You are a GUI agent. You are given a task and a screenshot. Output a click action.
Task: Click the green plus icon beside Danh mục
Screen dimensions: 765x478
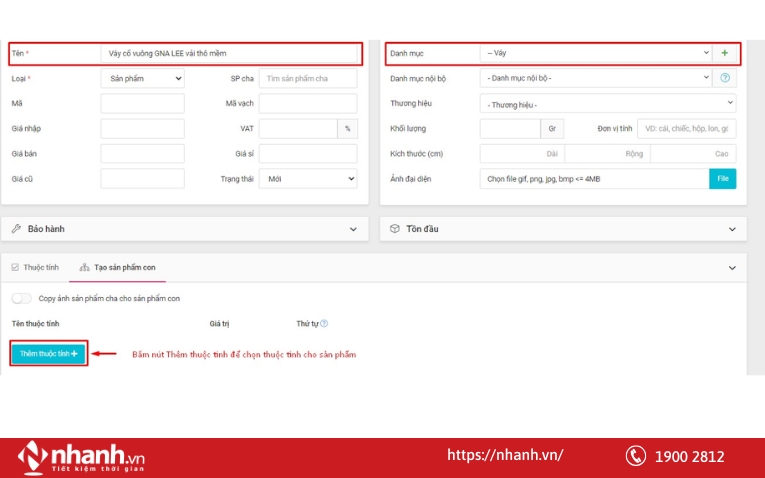[x=724, y=53]
